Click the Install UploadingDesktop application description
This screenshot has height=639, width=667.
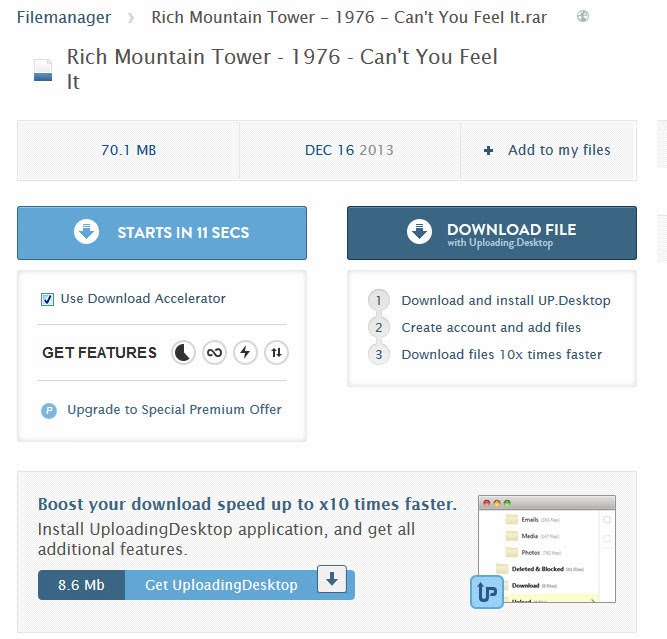pos(226,539)
